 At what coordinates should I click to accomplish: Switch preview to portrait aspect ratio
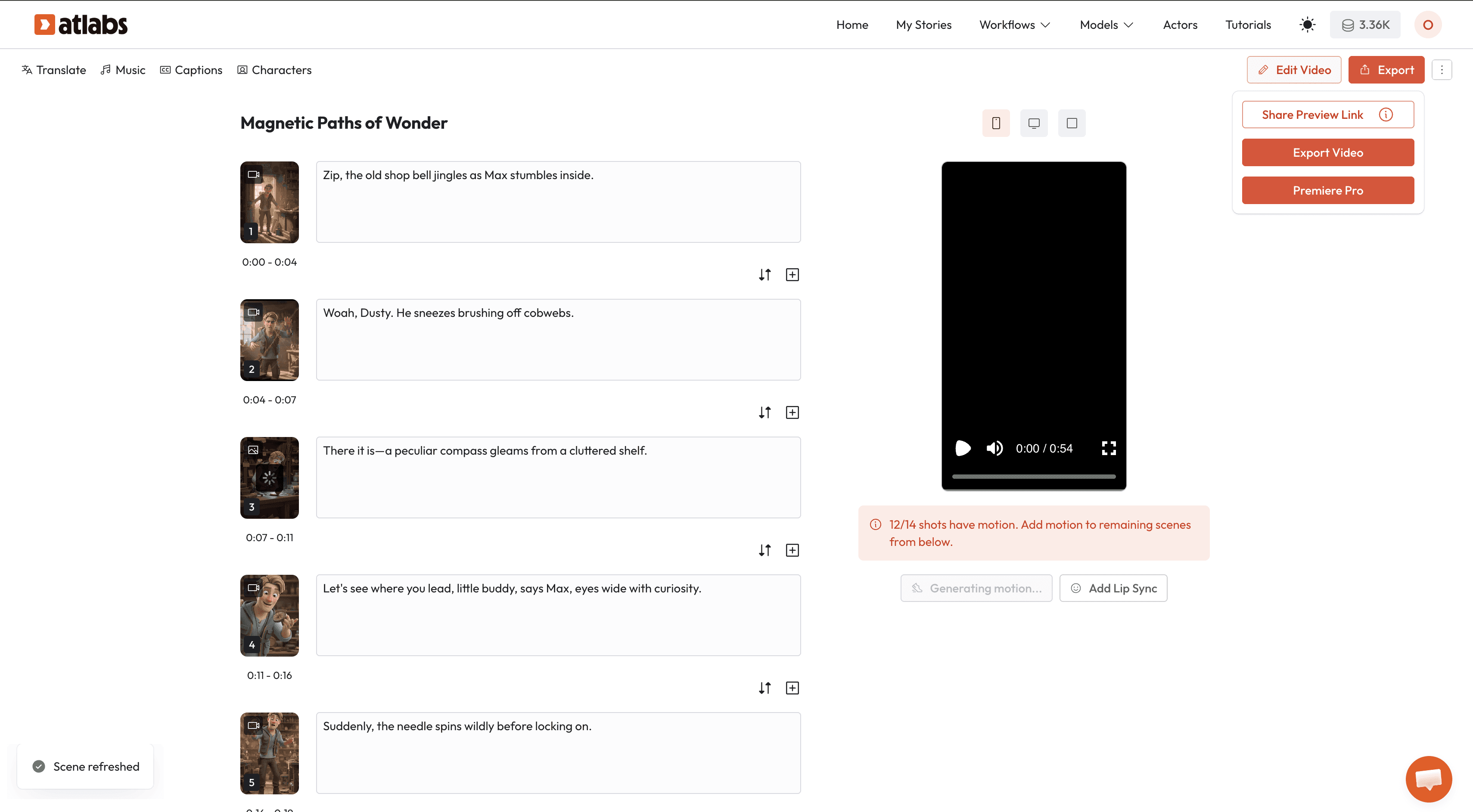[995, 123]
